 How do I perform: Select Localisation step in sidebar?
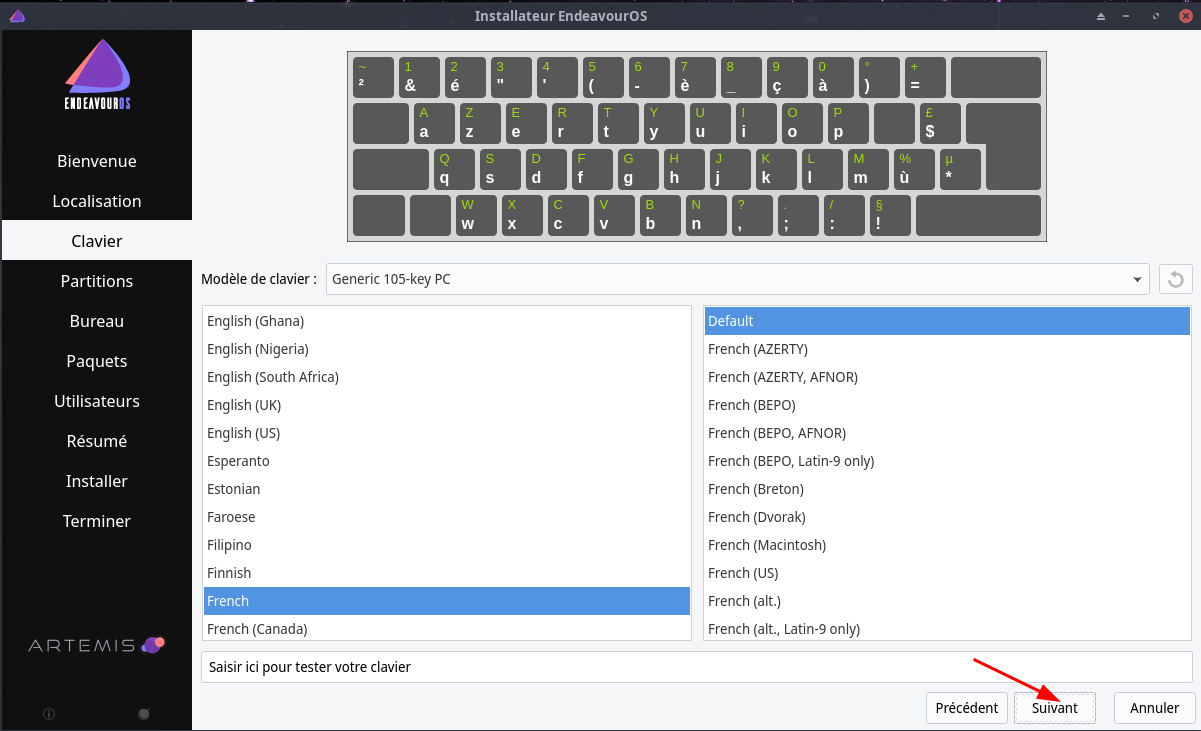coord(97,201)
